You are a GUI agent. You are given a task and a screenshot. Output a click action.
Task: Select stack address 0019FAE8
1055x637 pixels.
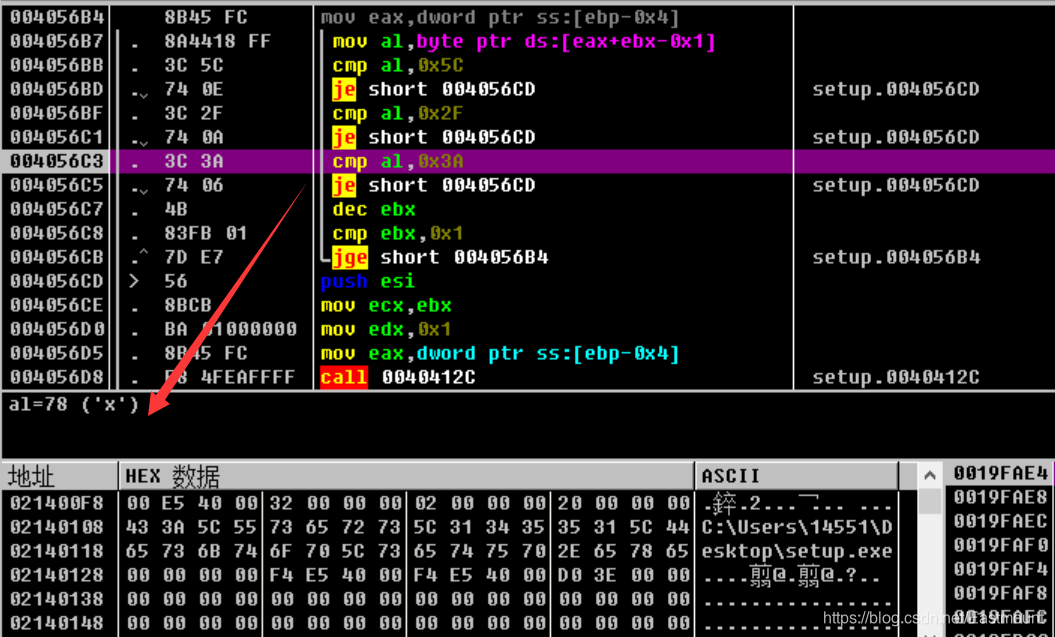[1001, 497]
